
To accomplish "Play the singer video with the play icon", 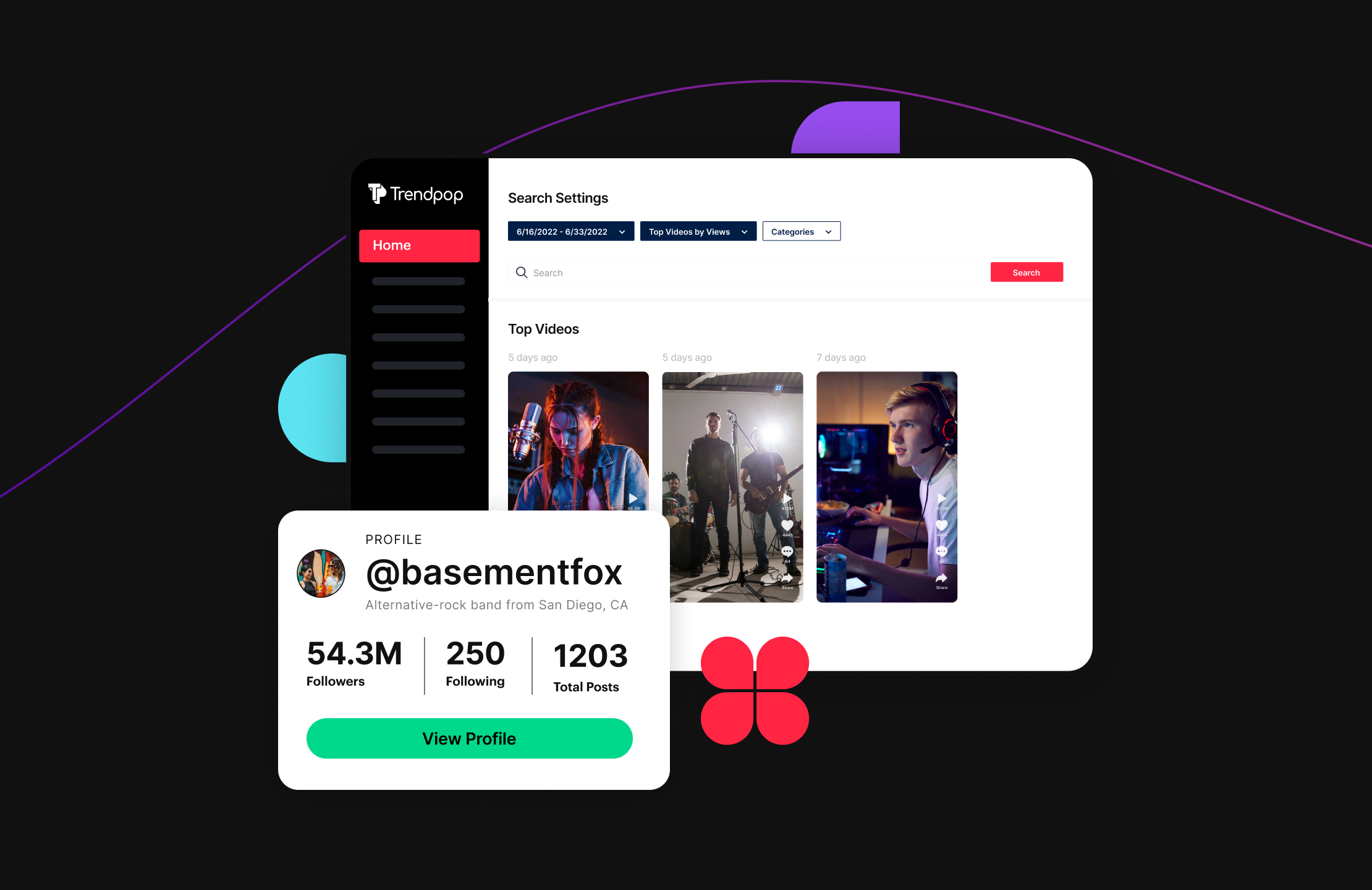I will (633, 498).
